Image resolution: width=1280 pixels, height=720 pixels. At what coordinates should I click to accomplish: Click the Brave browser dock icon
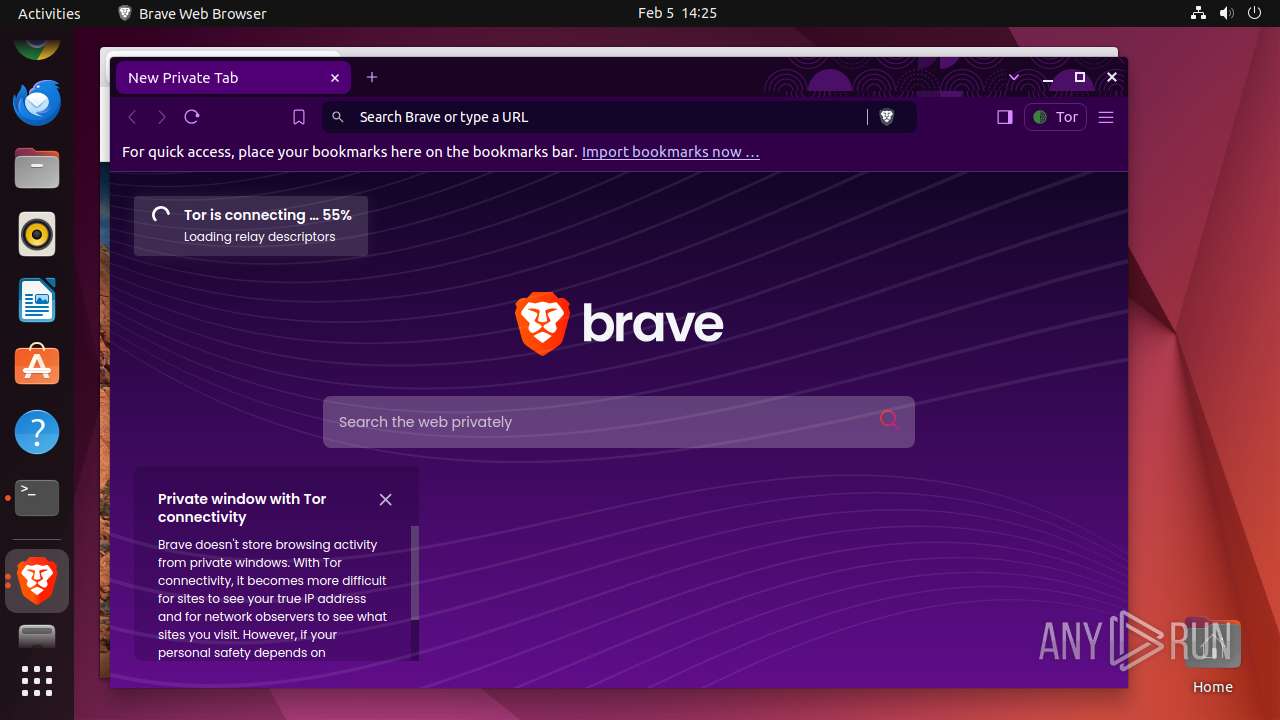pyautogui.click(x=37, y=581)
